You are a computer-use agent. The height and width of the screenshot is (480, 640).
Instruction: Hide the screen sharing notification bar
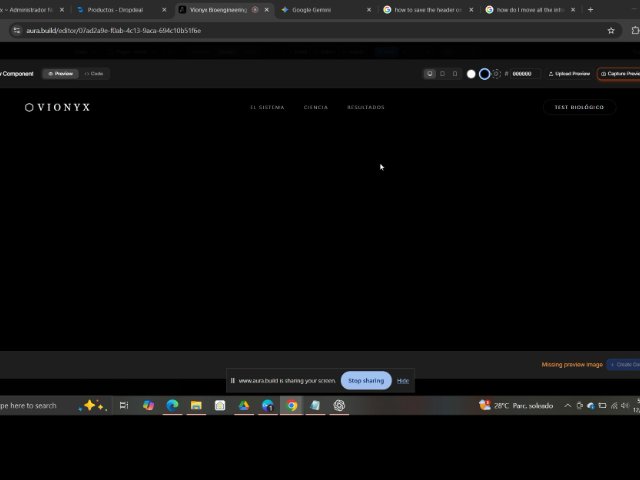tap(403, 380)
